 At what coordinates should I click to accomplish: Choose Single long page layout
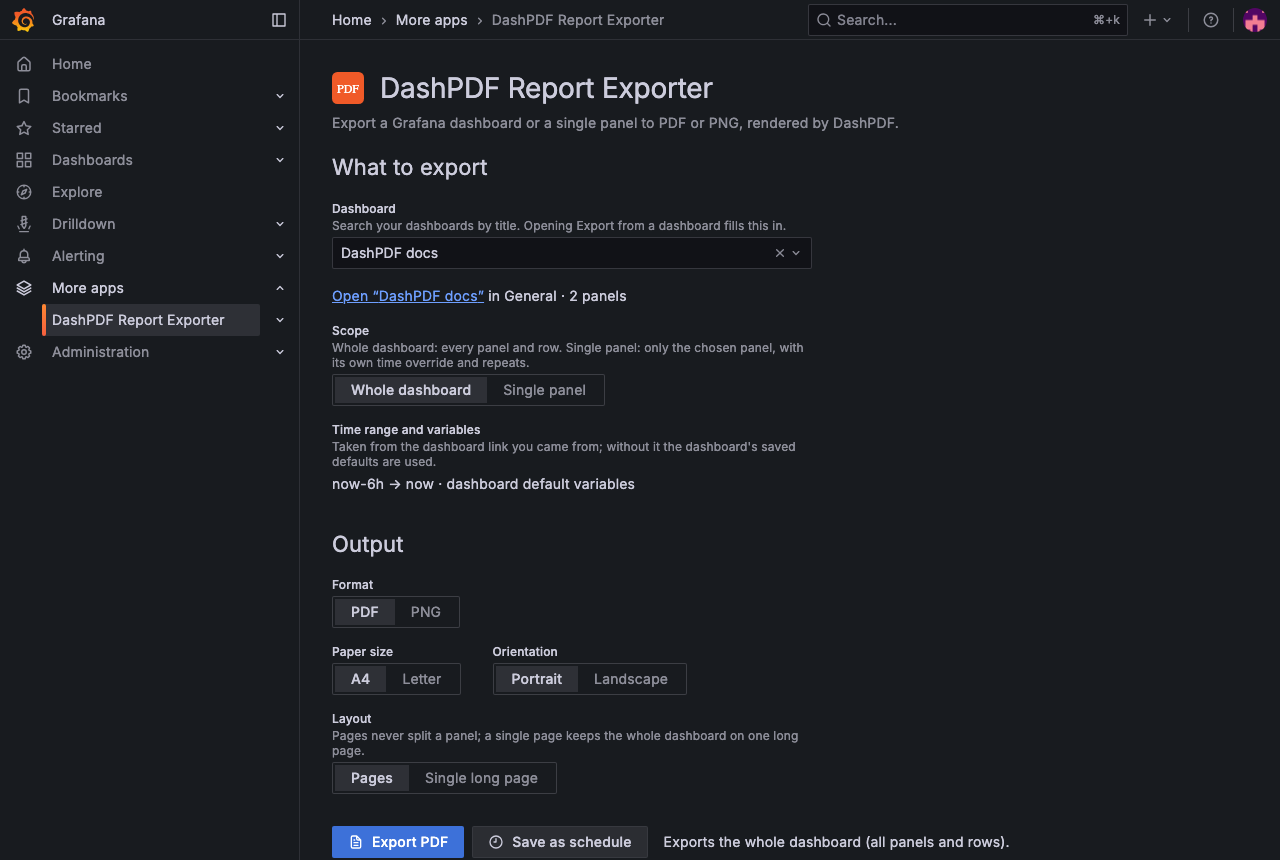point(481,778)
